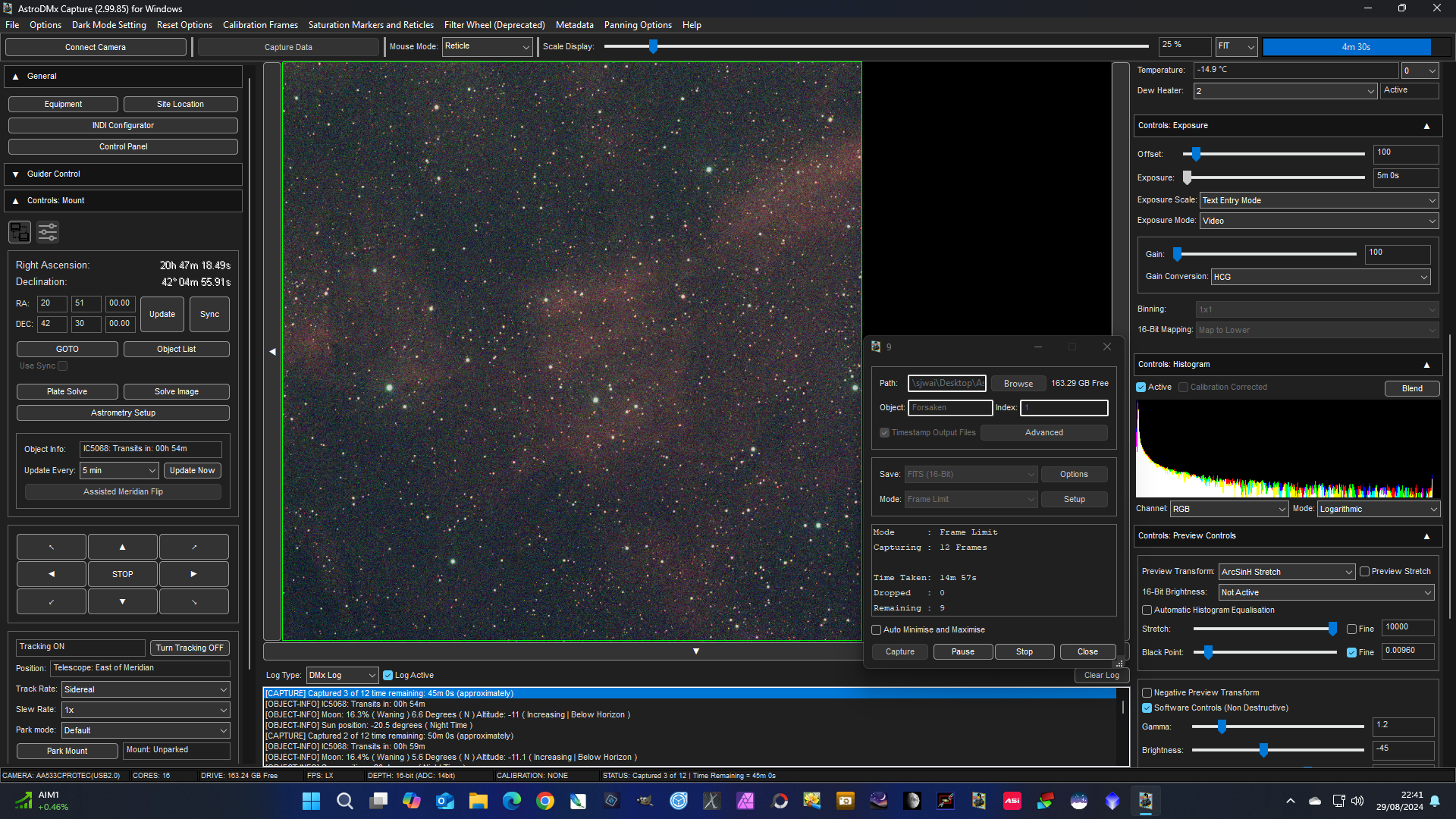1456x819 pixels.
Task: Enable the Preview Stretch checkbox
Action: coord(1364,572)
